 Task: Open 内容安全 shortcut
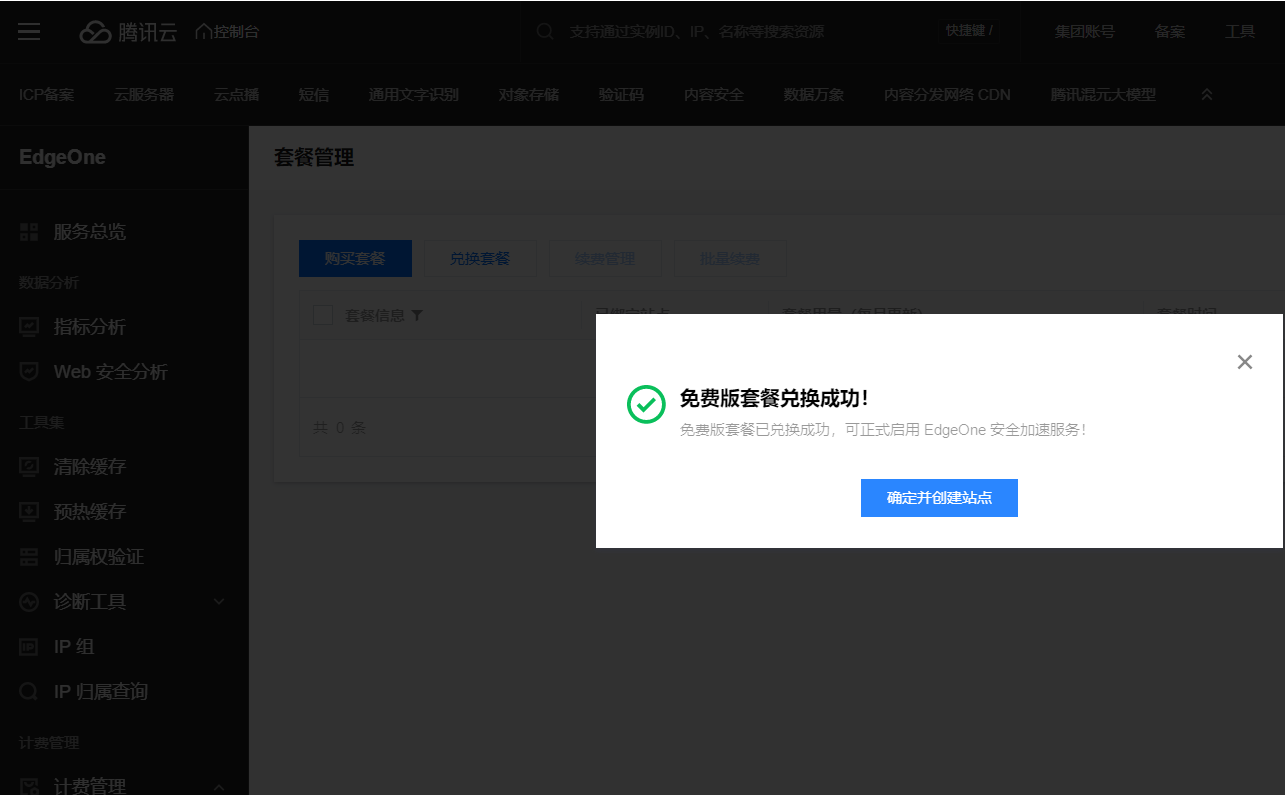[714, 95]
